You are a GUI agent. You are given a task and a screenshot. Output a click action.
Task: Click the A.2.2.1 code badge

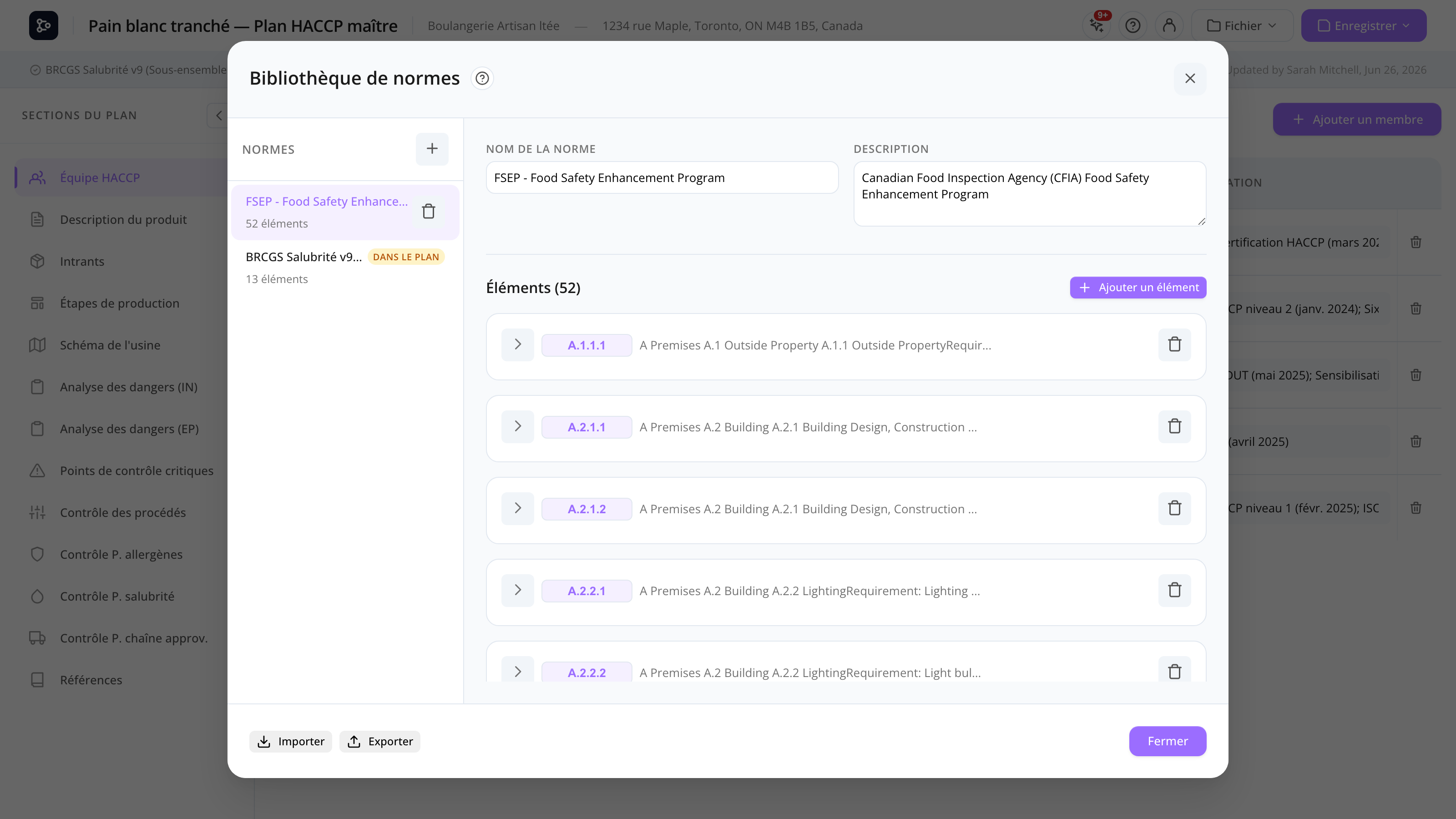(586, 591)
